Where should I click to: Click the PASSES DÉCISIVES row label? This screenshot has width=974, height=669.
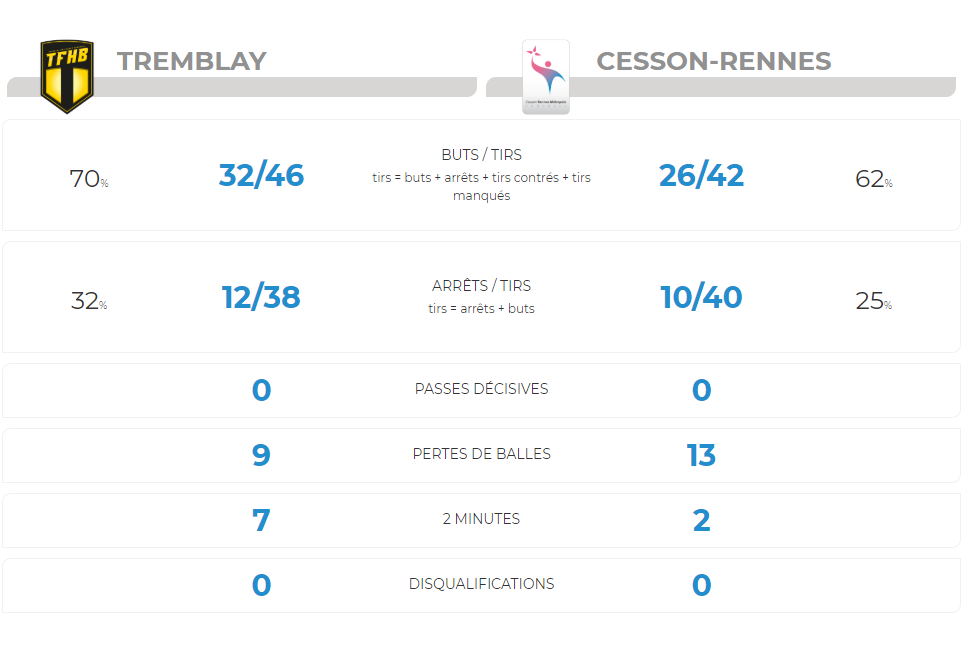(x=481, y=389)
